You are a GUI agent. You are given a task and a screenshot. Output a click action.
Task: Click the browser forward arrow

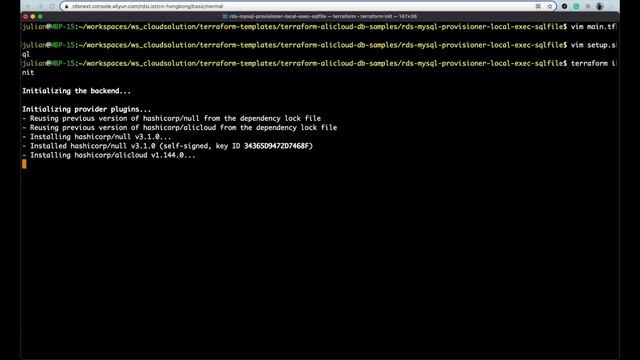pyautogui.click(x=40, y=6)
